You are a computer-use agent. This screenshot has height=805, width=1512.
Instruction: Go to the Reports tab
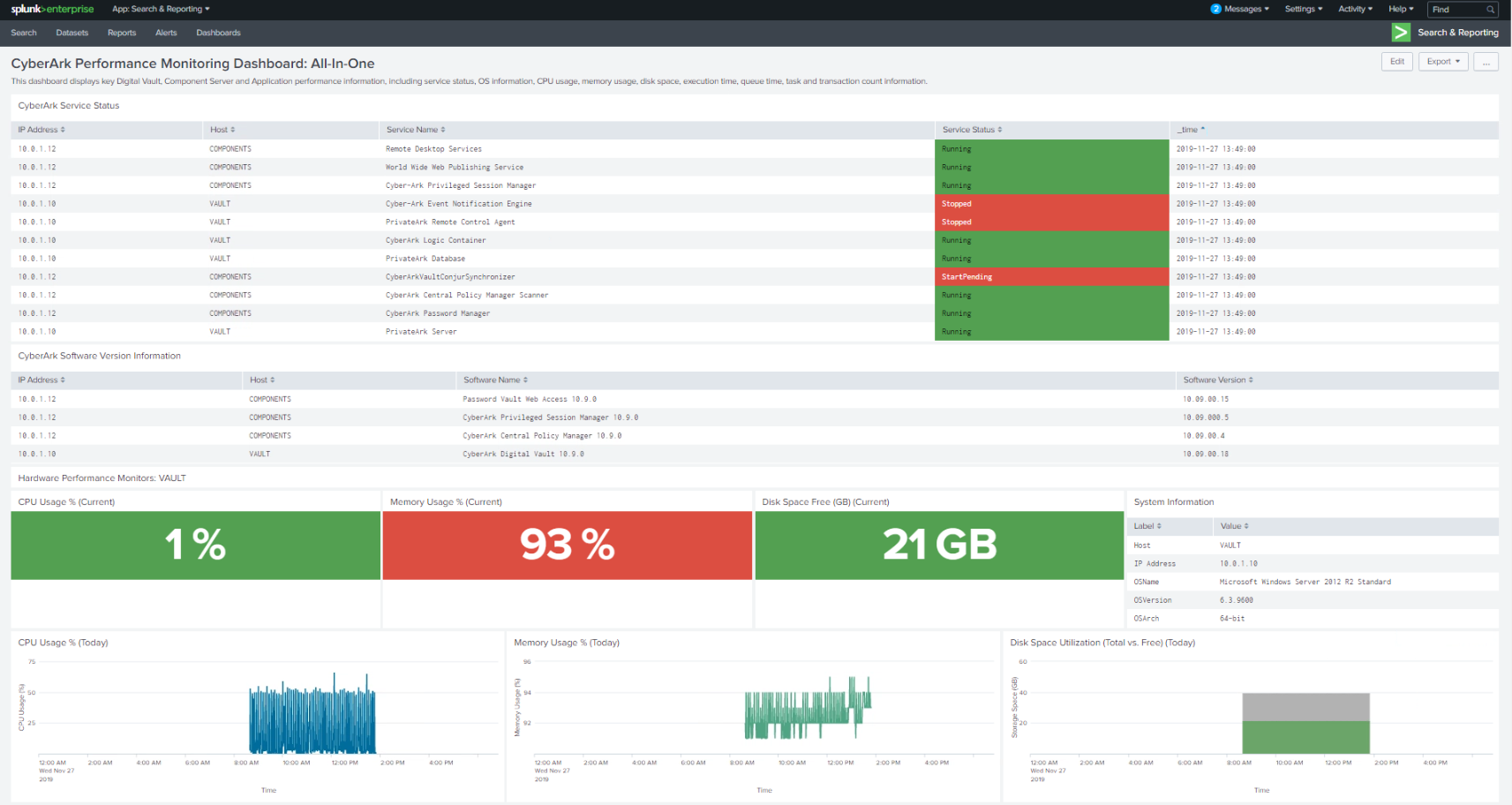click(x=122, y=33)
